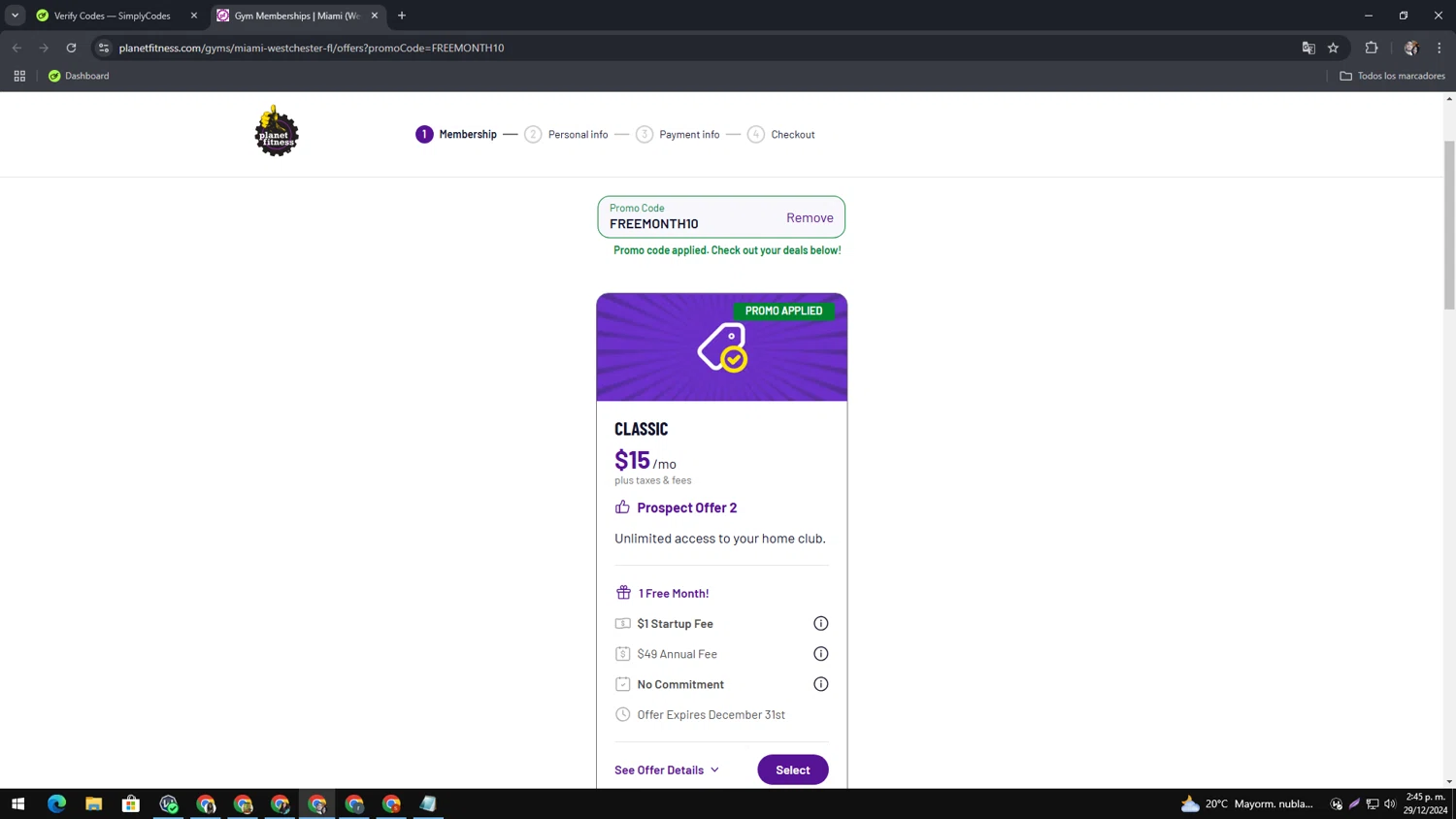Click the Payment info step 3
The image size is (1456, 819).
coord(678,134)
